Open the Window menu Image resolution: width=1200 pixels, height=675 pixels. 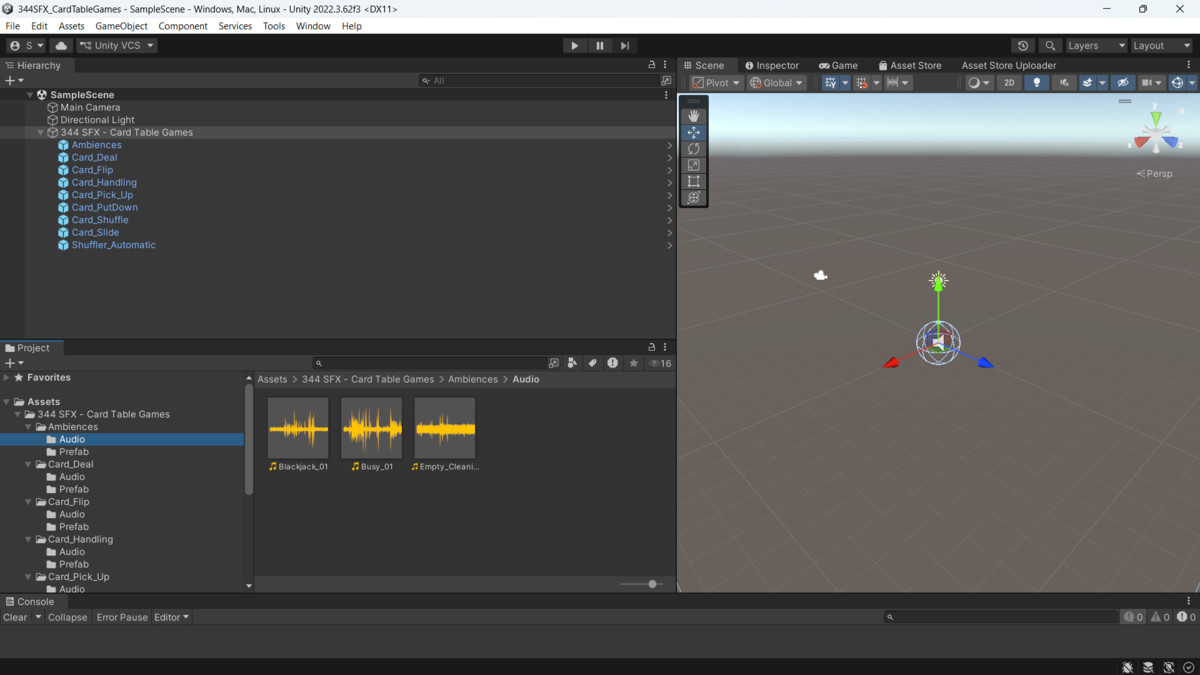pyautogui.click(x=313, y=26)
